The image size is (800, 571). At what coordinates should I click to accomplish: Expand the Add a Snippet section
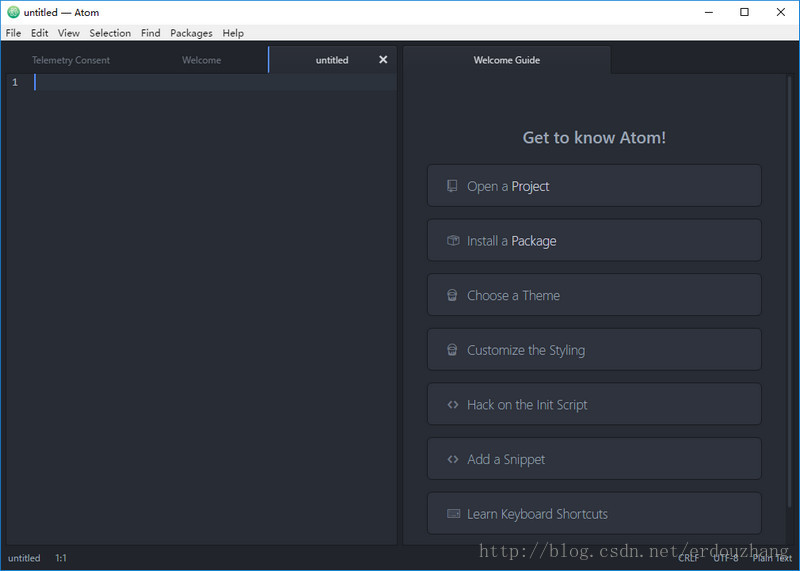pyautogui.click(x=594, y=459)
